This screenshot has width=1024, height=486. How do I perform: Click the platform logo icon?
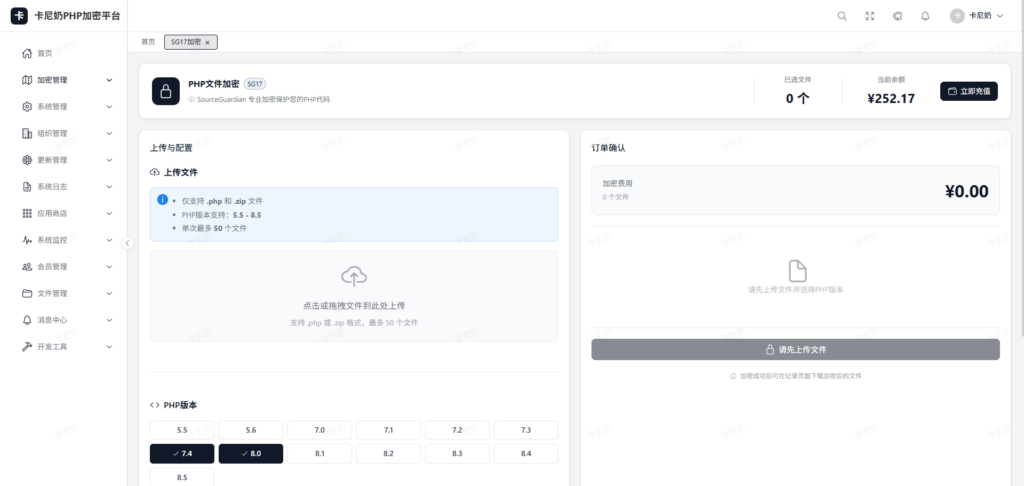(19, 16)
